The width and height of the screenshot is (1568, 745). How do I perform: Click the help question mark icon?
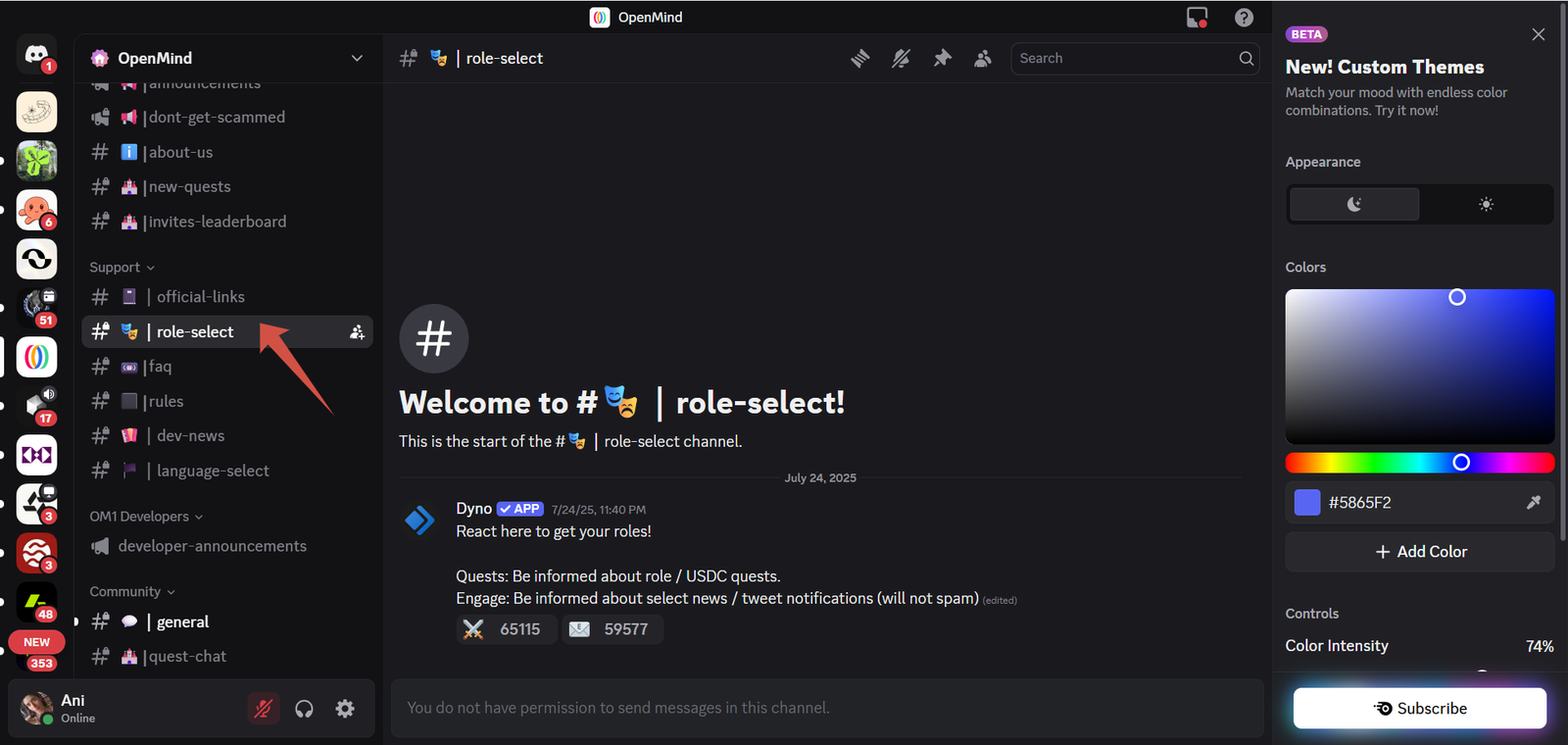[1244, 18]
